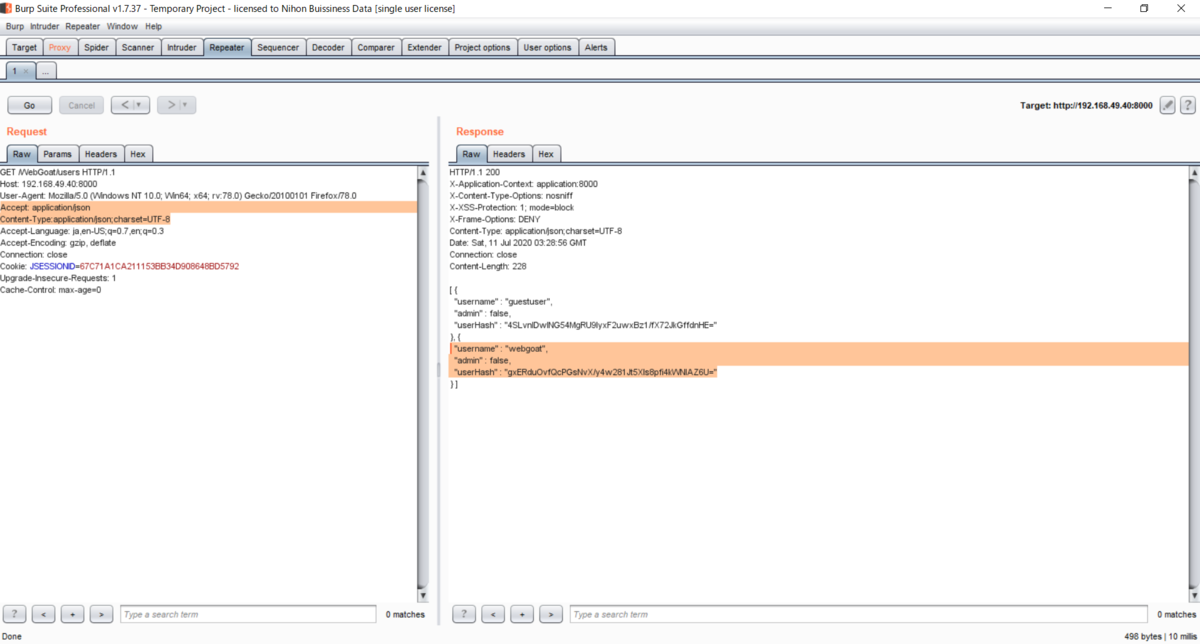
Task: Click the response pane vertical scrollbar
Action: [x=1193, y=383]
